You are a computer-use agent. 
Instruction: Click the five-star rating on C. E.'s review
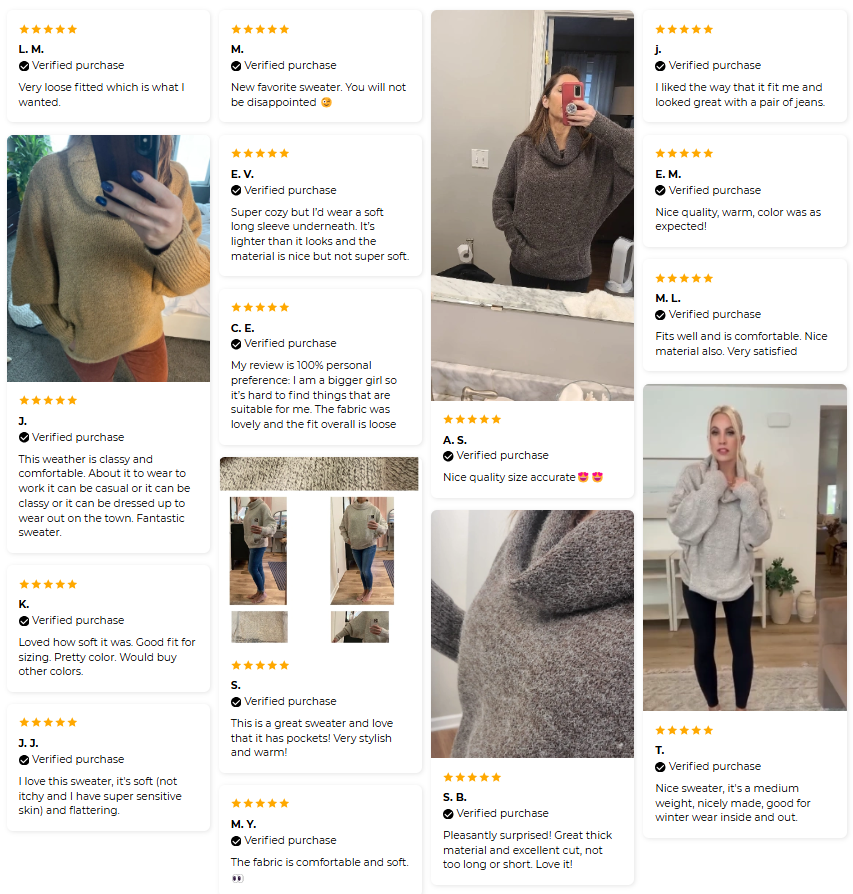coord(260,307)
